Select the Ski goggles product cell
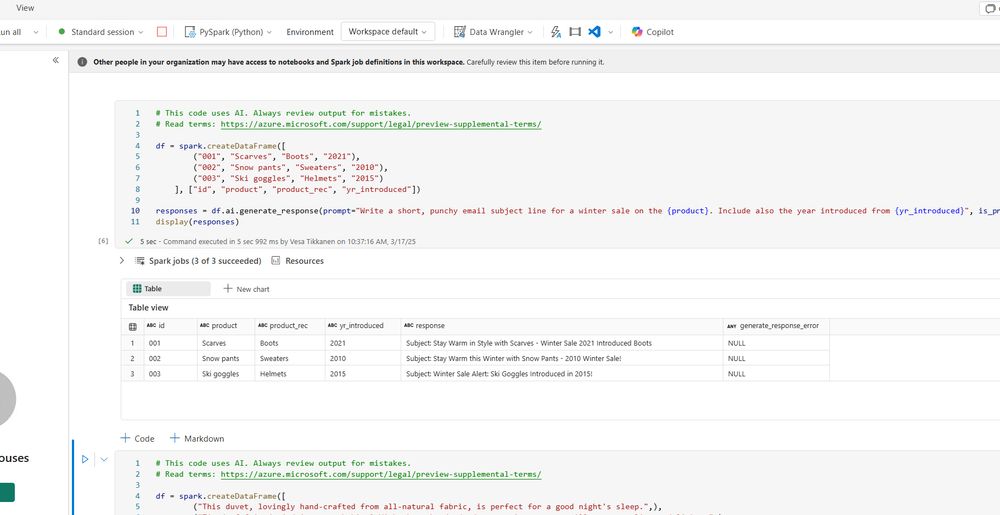Viewport: 1000px width, 515px height. click(x=226, y=374)
